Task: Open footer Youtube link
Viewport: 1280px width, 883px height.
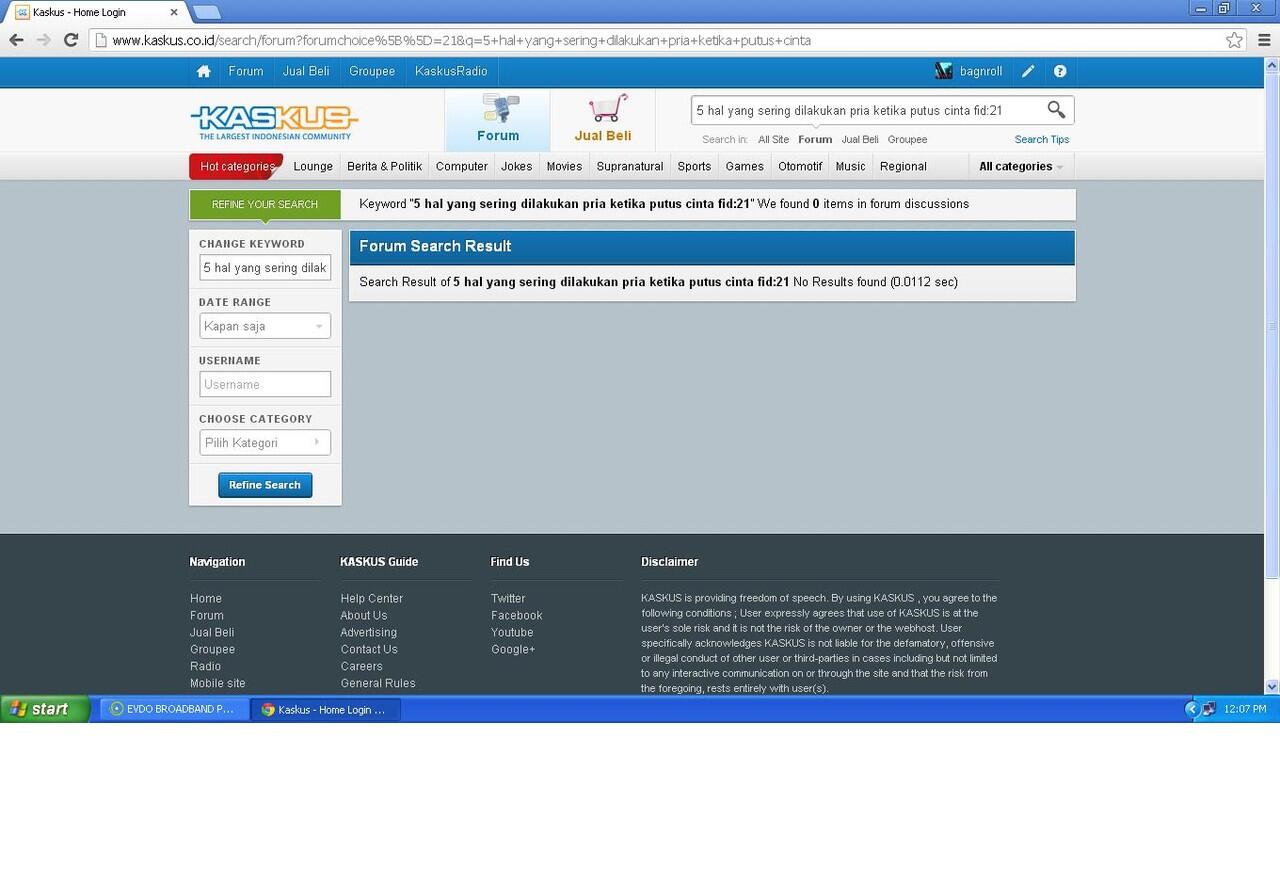Action: 512,632
